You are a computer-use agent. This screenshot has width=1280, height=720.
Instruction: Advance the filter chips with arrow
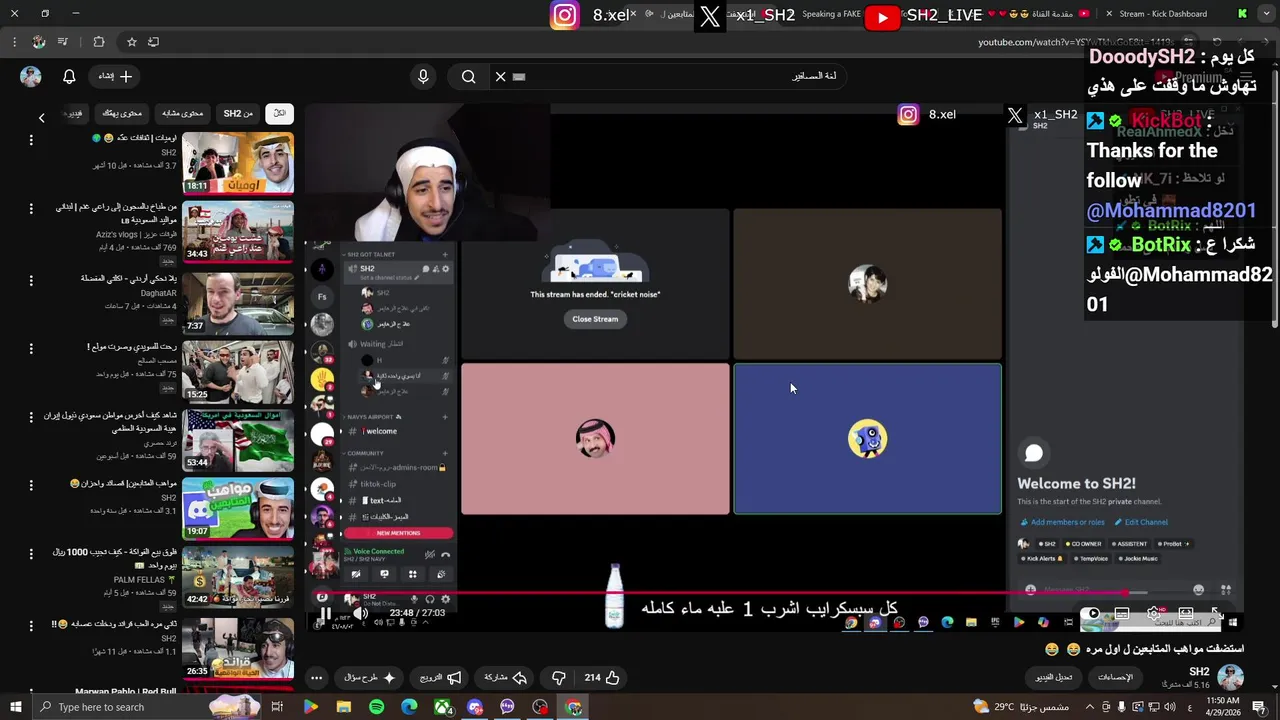pyautogui.click(x=41, y=117)
